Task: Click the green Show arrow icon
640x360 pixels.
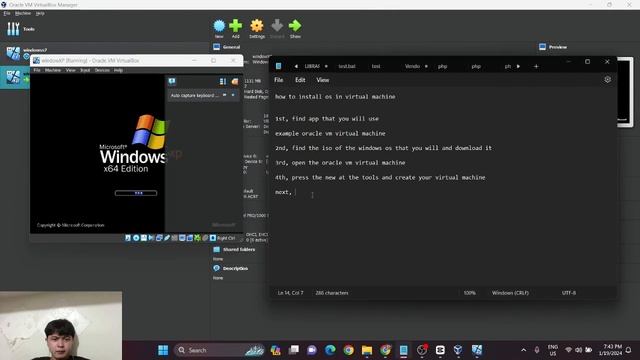Action: (x=295, y=27)
